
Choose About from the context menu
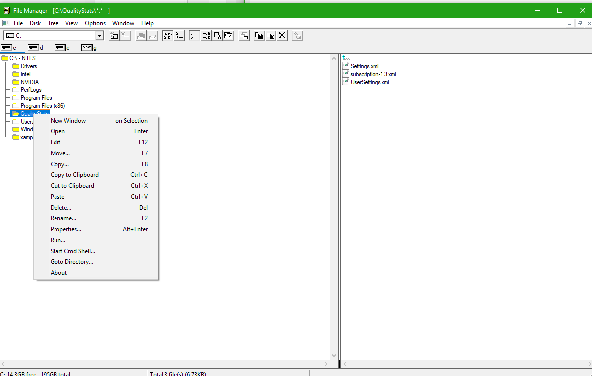[x=96, y=273]
